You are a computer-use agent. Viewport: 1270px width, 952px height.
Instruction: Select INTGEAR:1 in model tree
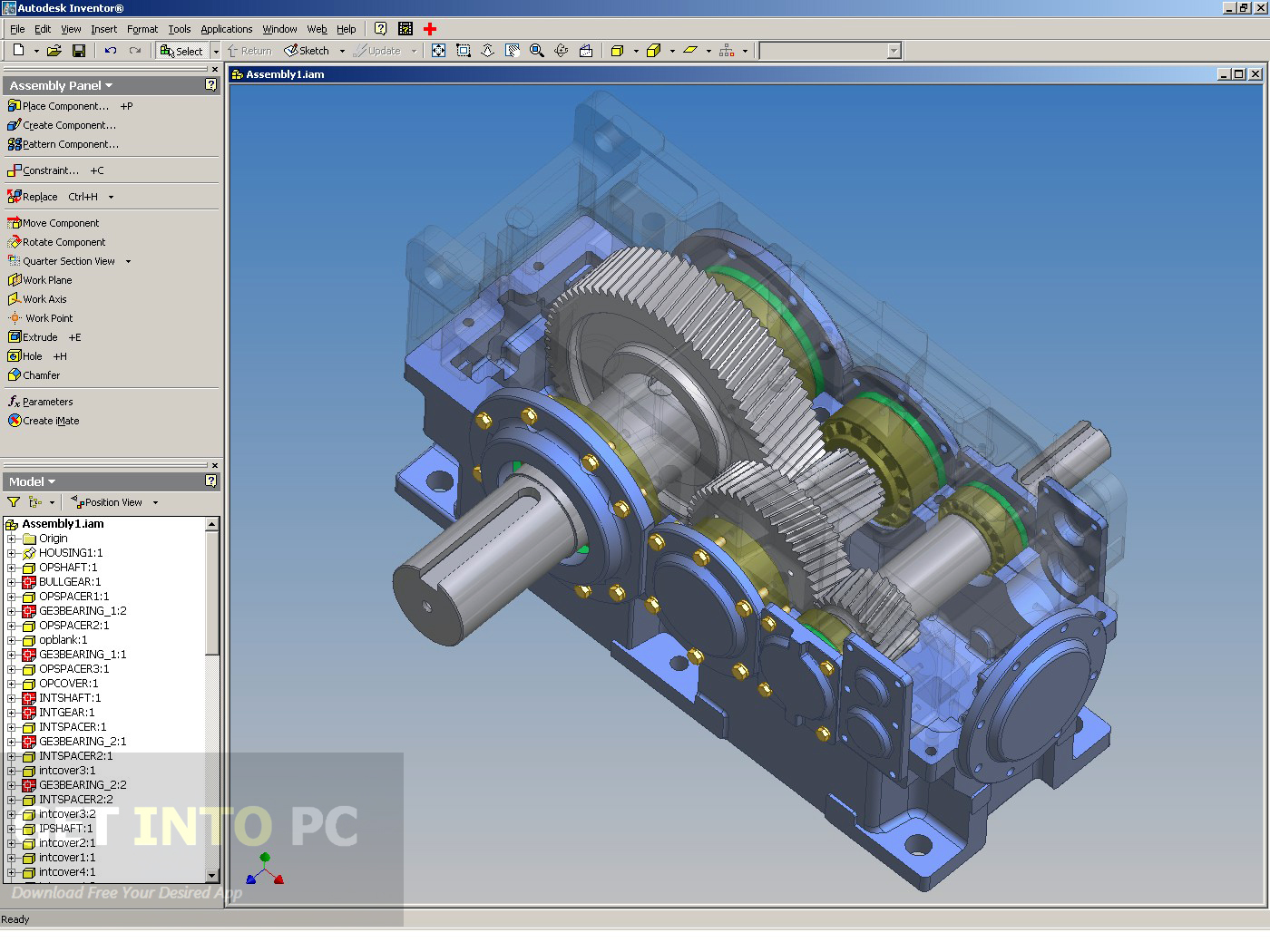[66, 713]
